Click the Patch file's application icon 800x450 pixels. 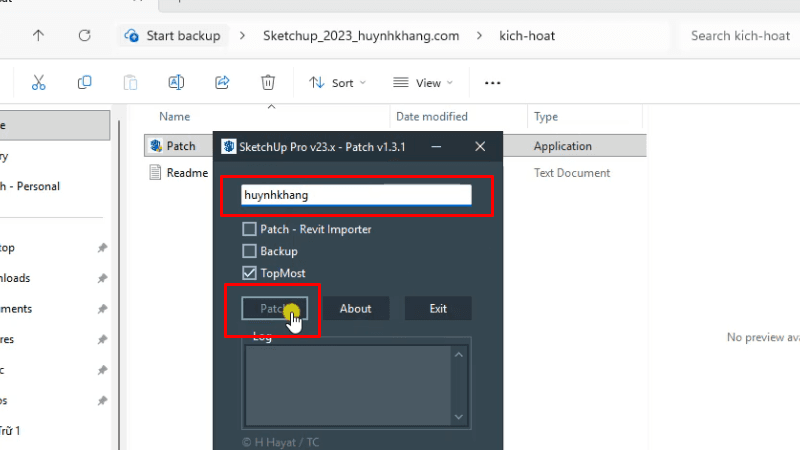pos(156,146)
